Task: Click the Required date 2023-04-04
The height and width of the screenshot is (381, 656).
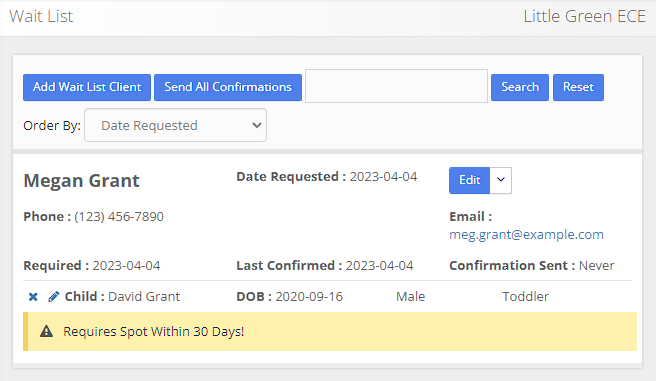Action: click(126, 266)
